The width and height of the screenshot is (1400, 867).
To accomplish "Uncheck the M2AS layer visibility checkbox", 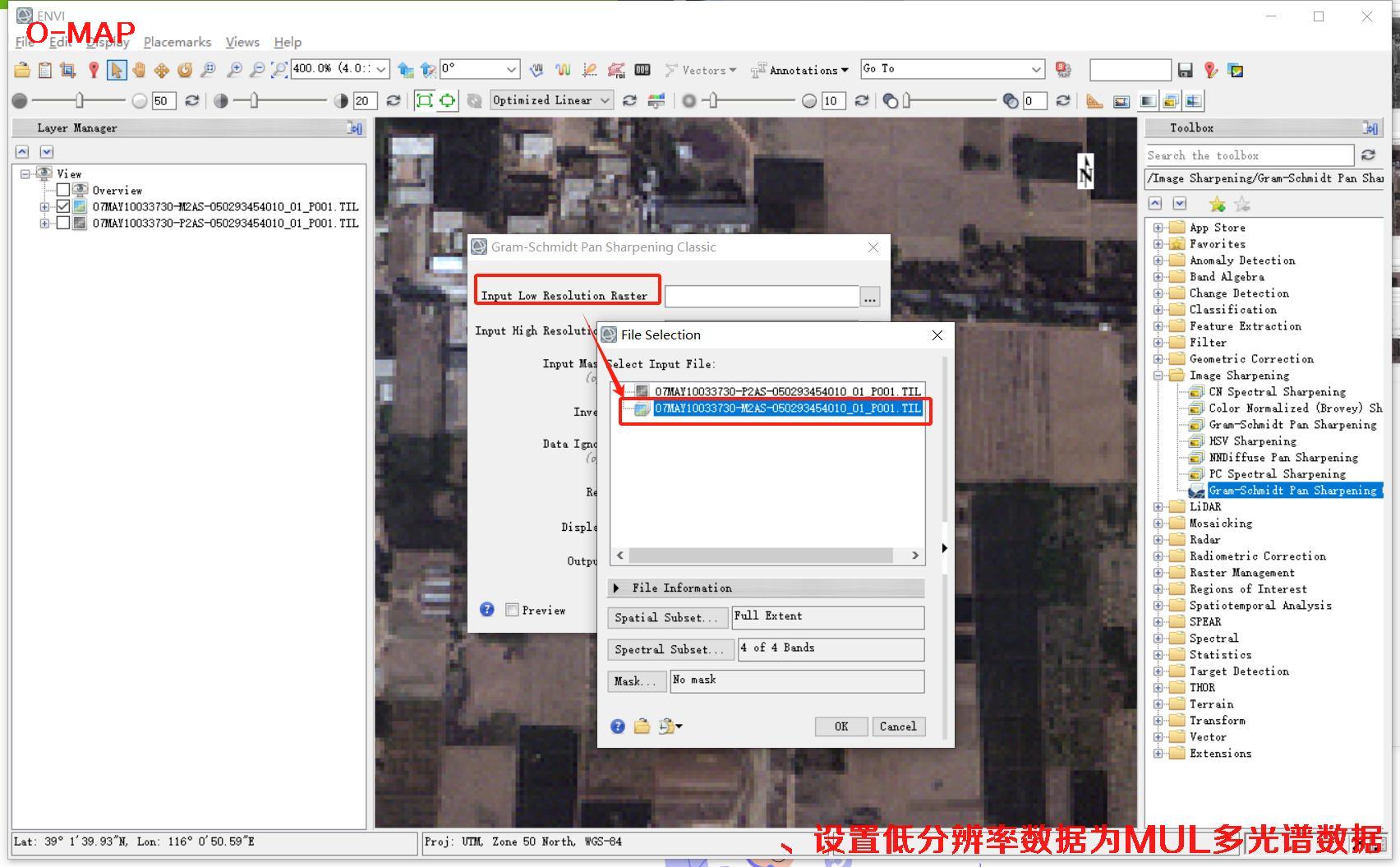I will (x=63, y=206).
